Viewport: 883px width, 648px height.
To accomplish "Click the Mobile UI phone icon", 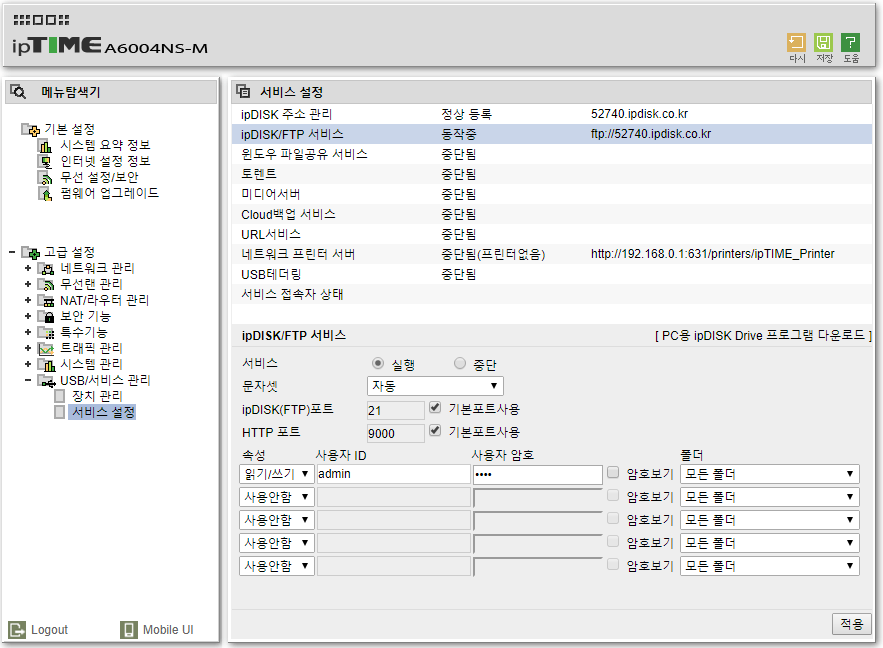I will [129, 629].
